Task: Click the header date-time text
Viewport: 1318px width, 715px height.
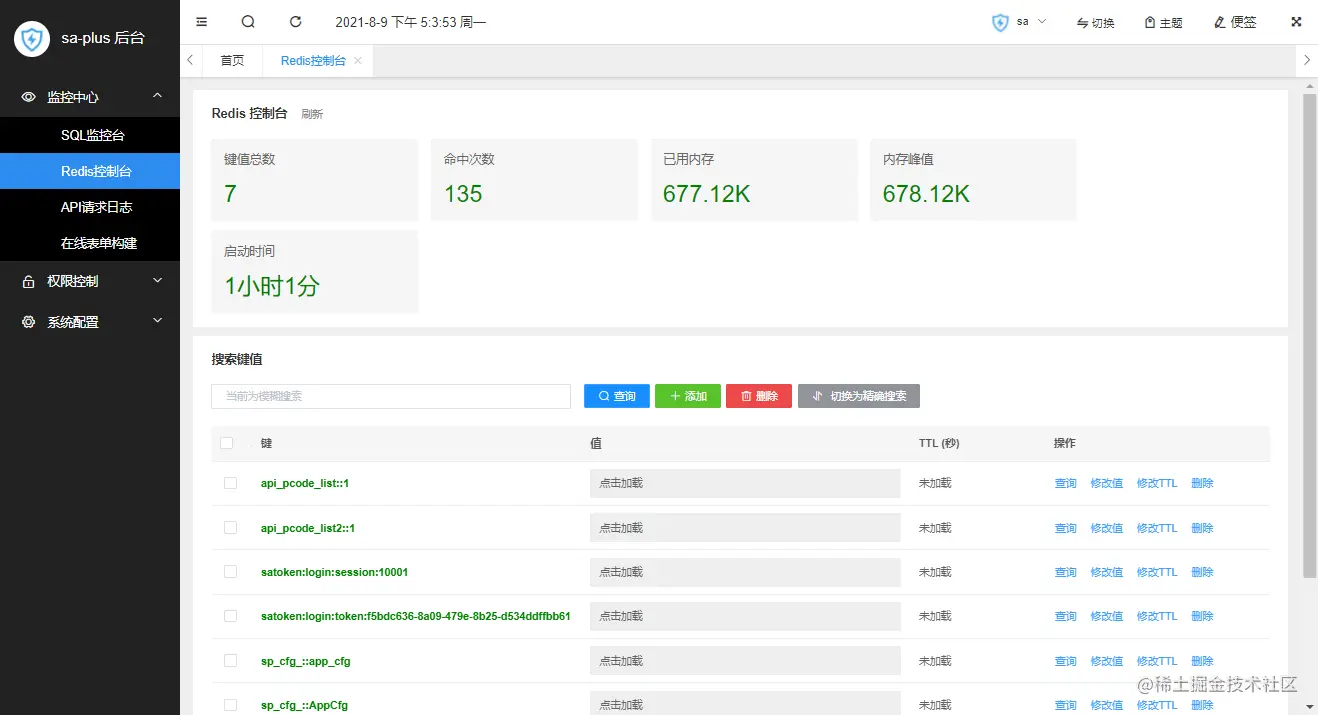Action: pyautogui.click(x=411, y=22)
